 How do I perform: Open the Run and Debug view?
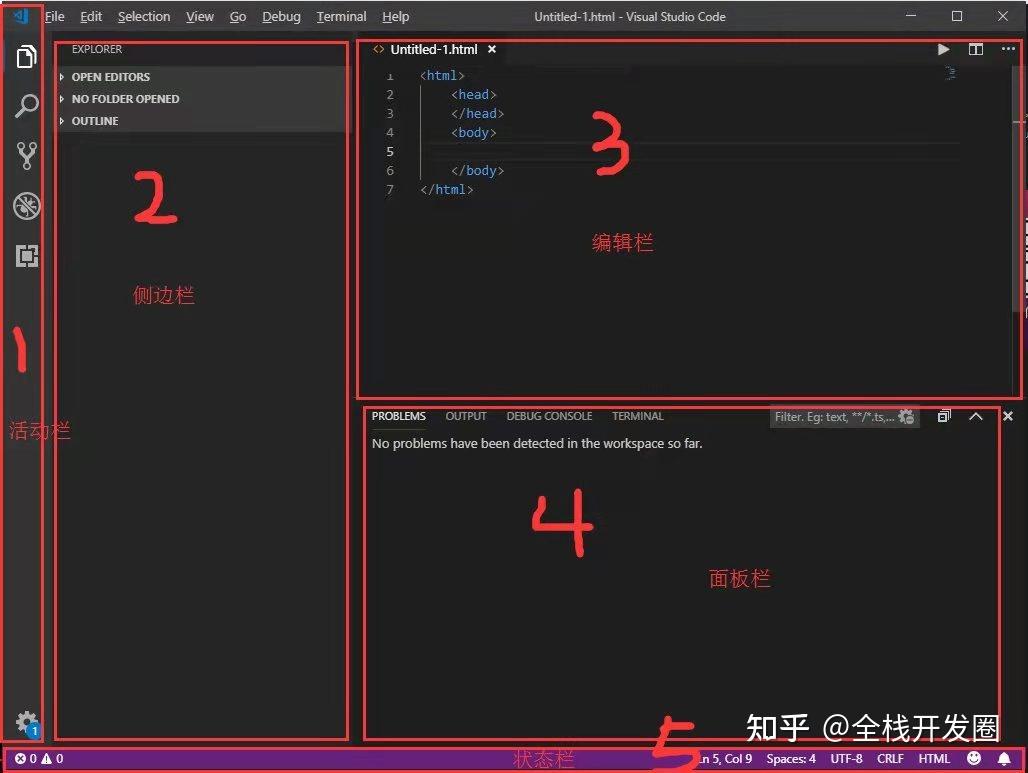27,206
